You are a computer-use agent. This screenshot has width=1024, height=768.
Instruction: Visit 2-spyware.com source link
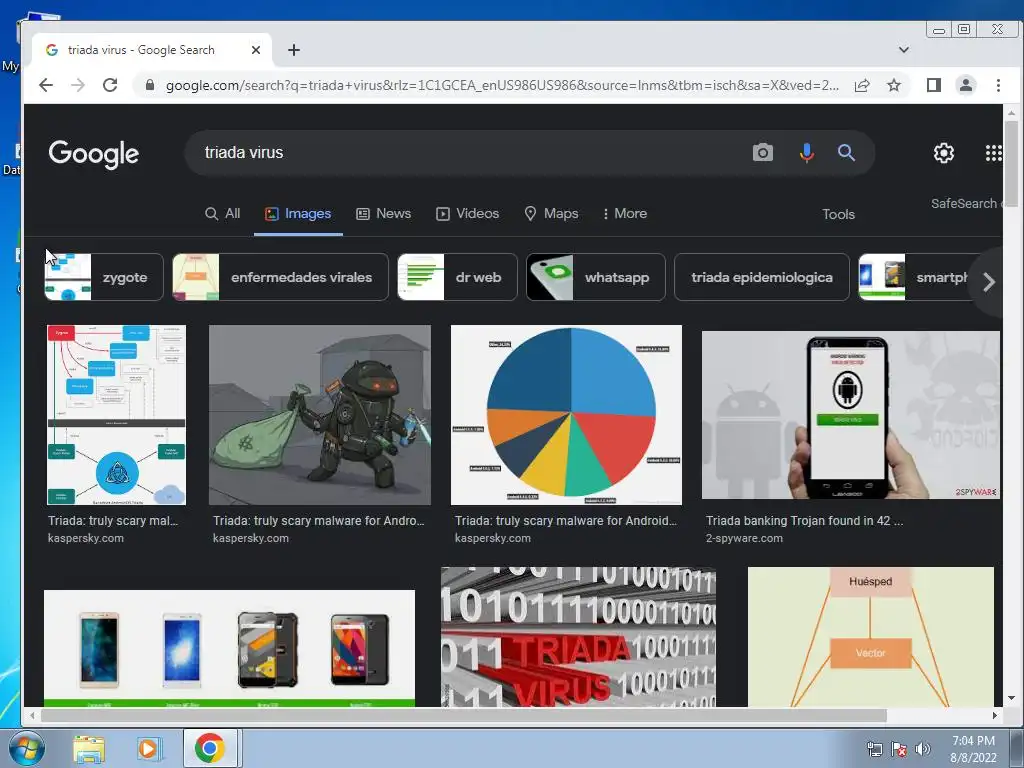[744, 538]
